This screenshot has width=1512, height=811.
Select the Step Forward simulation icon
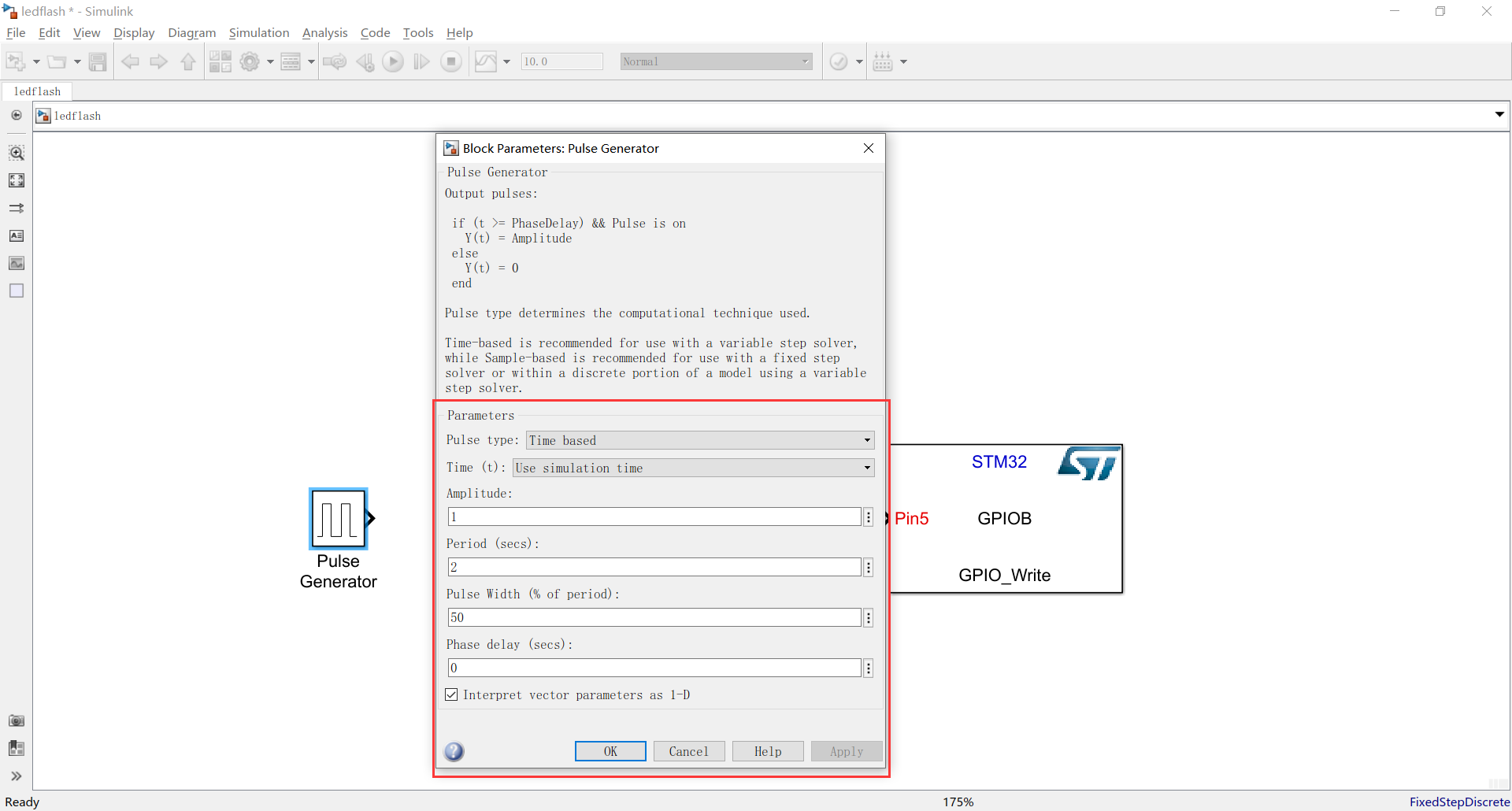[x=421, y=61]
